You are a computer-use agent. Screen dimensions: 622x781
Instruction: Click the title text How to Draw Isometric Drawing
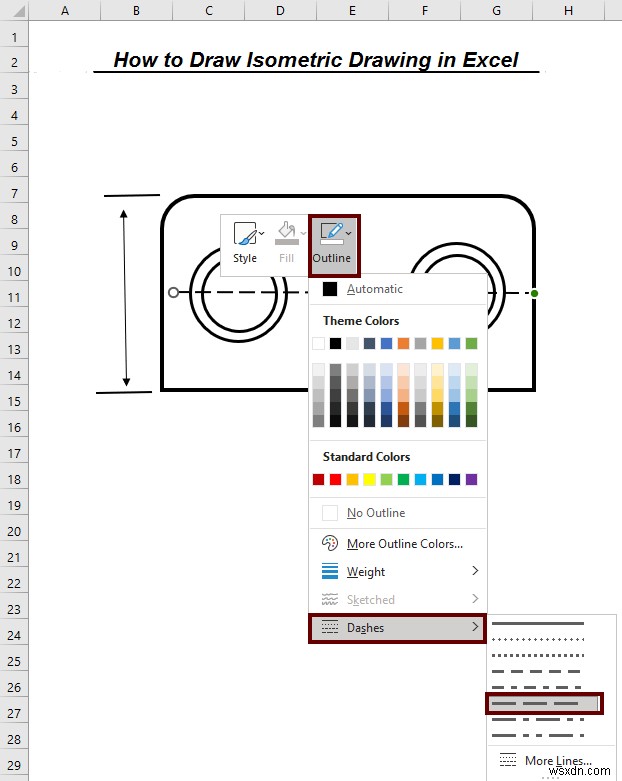(x=316, y=60)
